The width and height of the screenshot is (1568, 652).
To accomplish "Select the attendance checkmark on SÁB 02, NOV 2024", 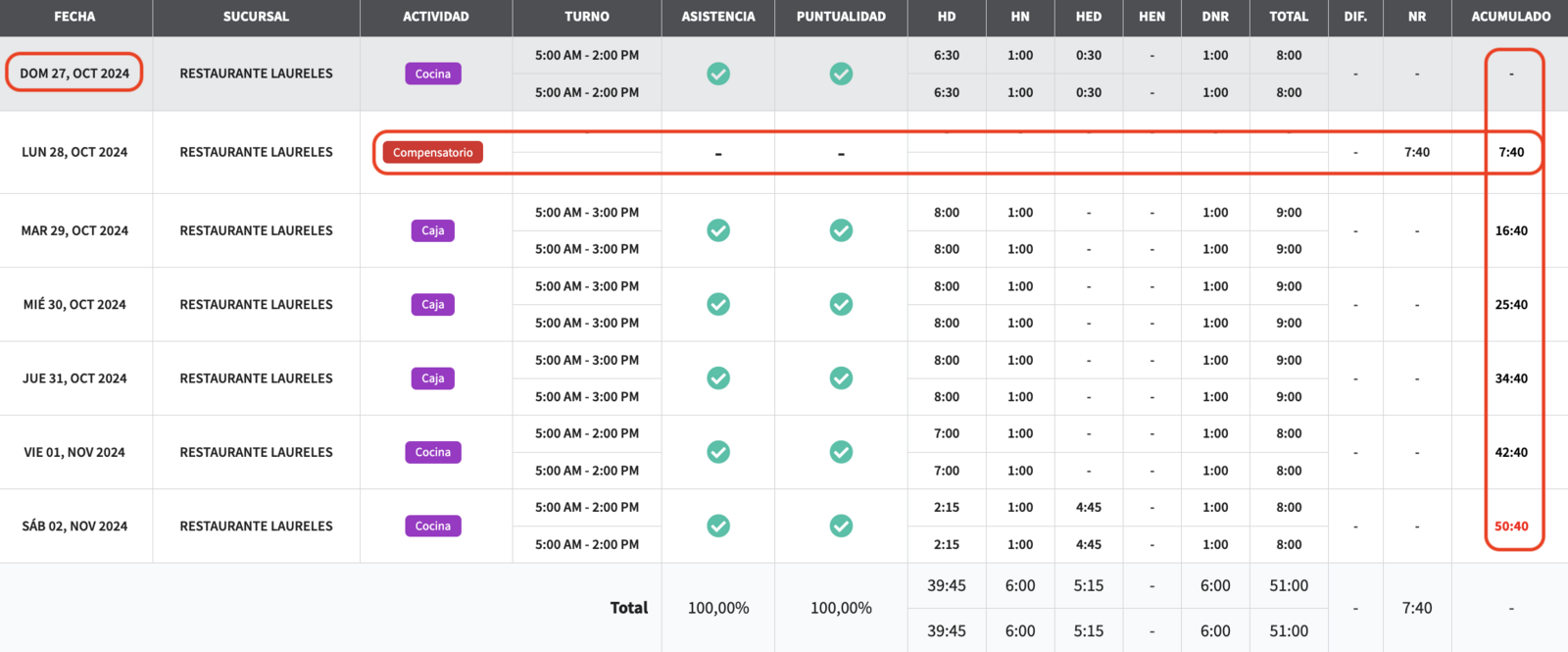I will pos(718,527).
